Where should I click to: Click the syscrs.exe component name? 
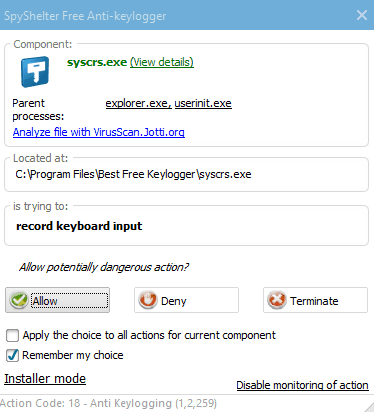pyautogui.click(x=97, y=62)
